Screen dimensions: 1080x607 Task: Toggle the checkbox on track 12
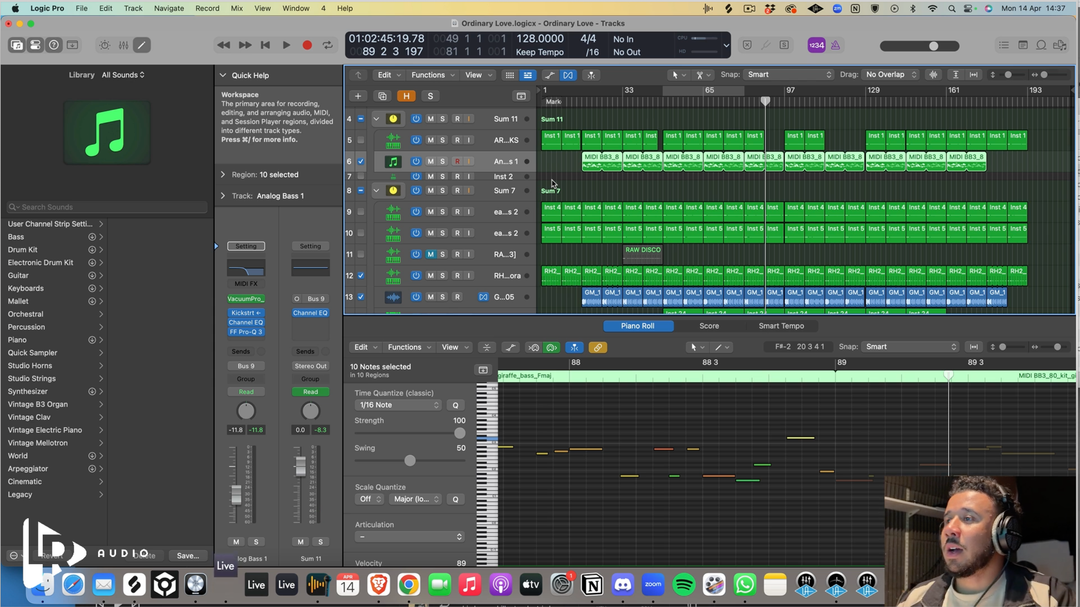coord(361,276)
